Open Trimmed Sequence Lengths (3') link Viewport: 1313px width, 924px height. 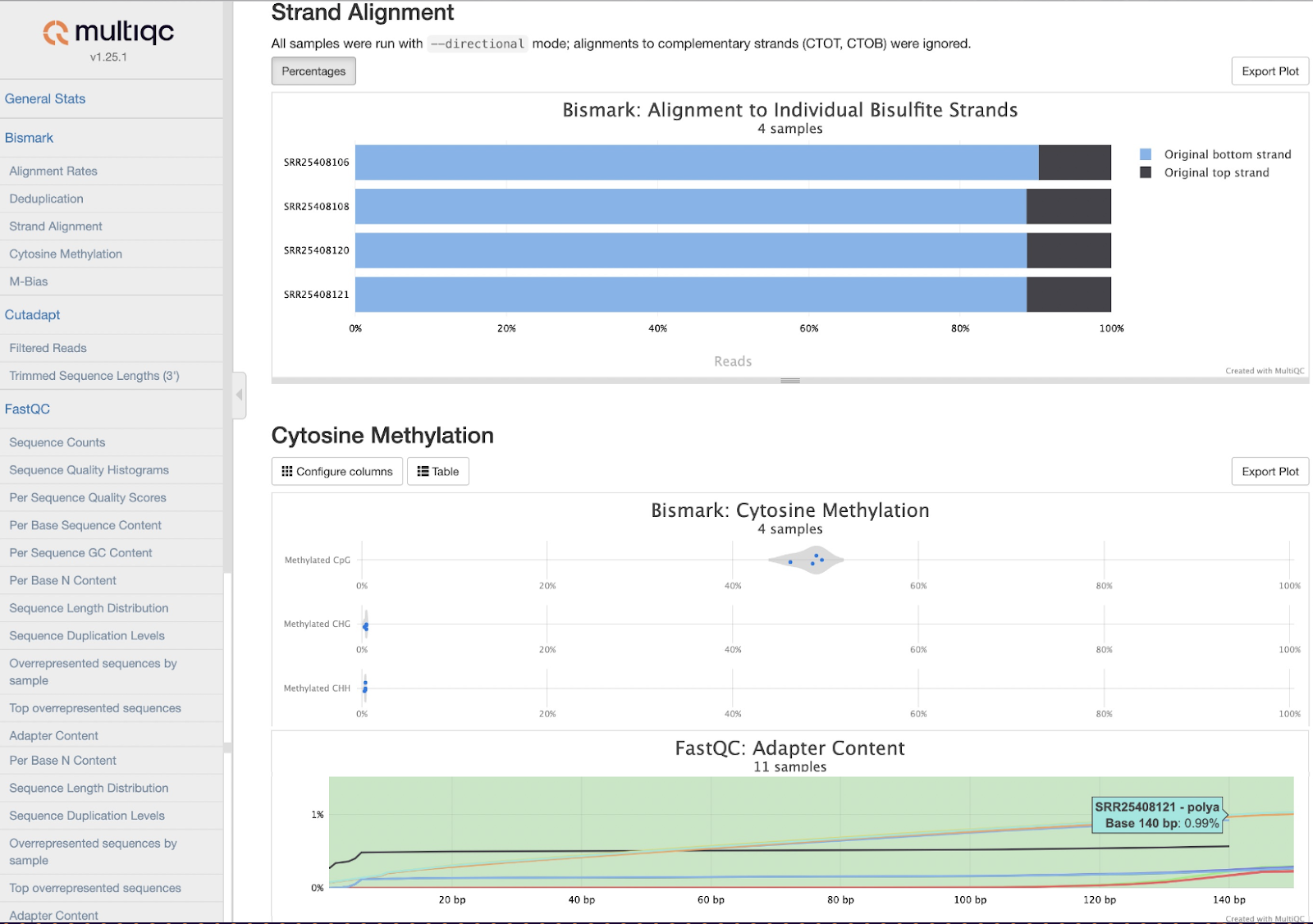pos(94,376)
